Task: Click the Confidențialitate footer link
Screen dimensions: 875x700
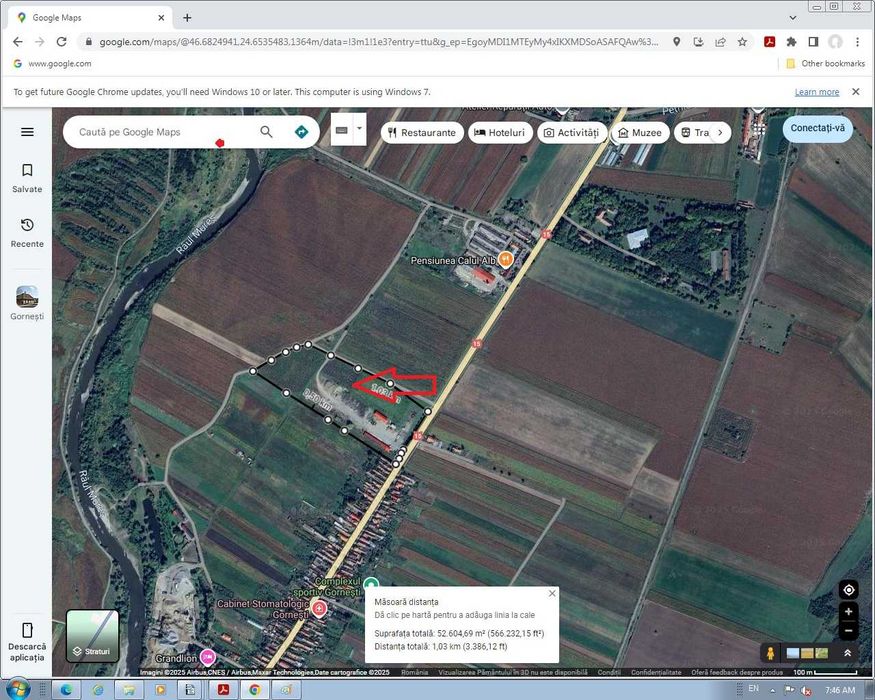Action: [x=656, y=672]
